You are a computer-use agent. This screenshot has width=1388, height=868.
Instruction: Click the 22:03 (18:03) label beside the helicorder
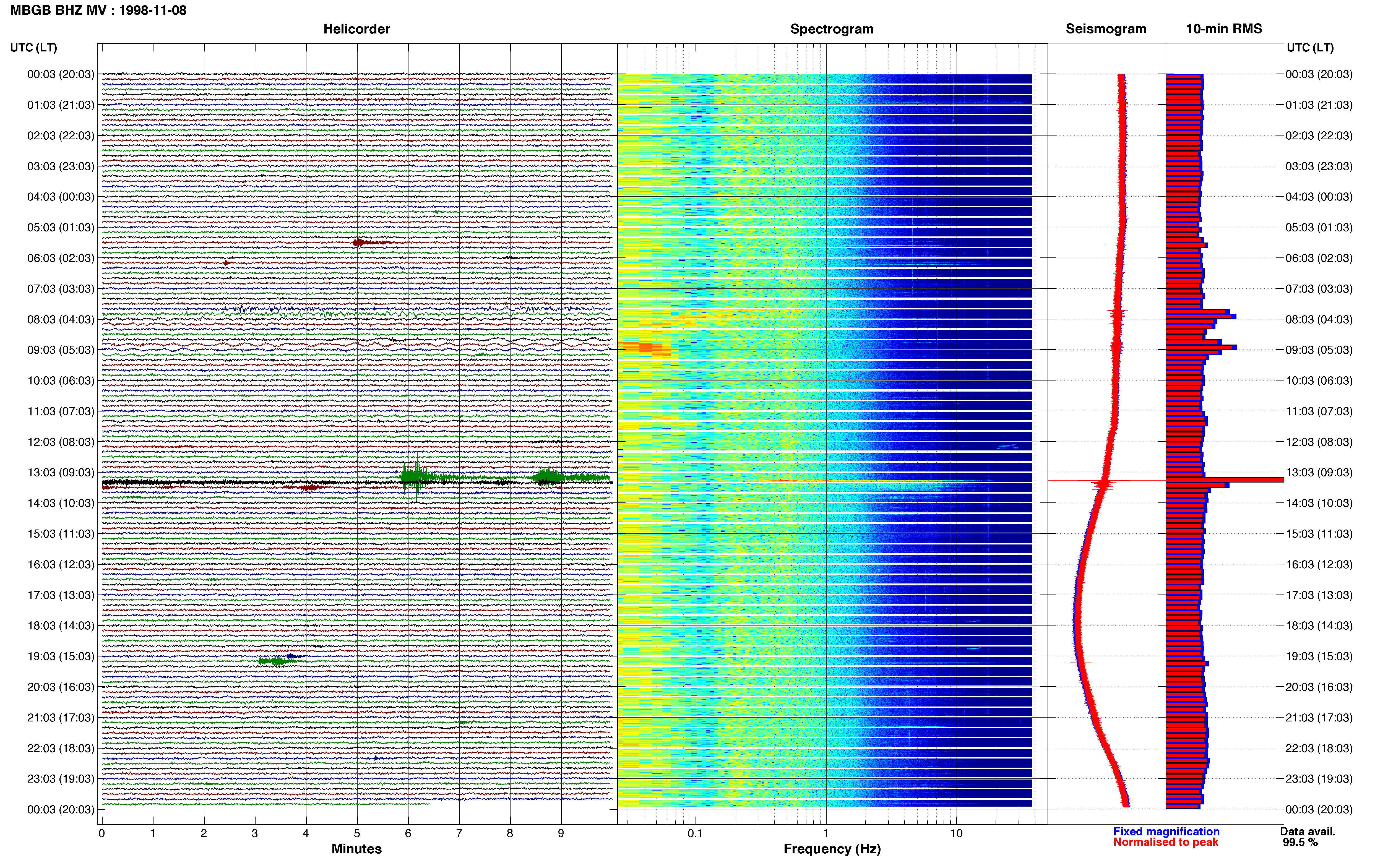click(x=60, y=748)
